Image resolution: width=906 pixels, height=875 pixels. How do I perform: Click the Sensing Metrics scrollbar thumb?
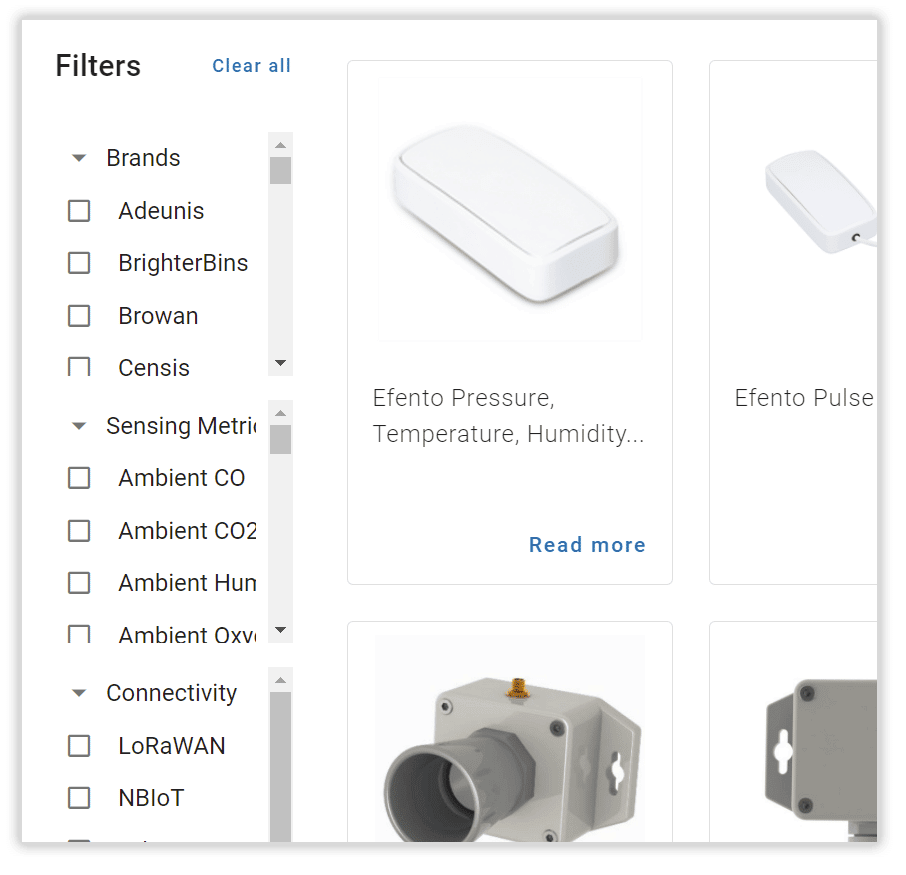point(280,440)
